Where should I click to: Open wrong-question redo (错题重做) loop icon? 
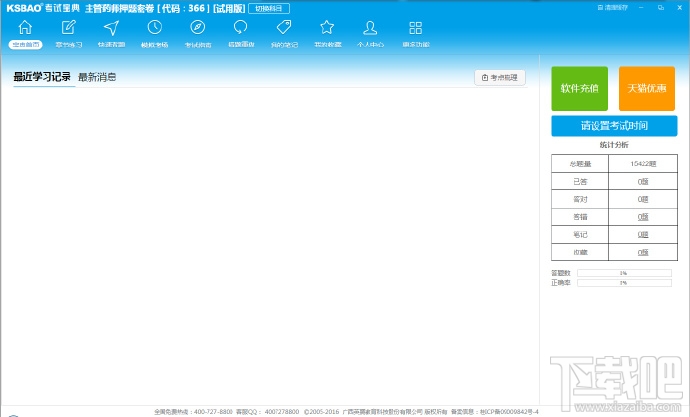point(241,28)
